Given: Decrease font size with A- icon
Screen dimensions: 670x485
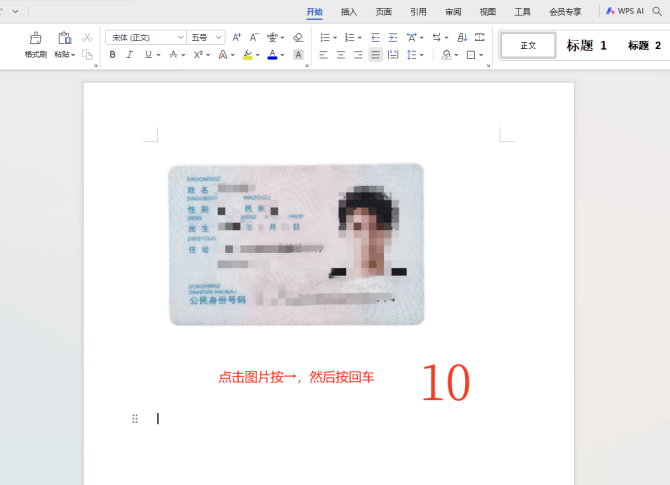Looking at the screenshot, I should tap(254, 38).
